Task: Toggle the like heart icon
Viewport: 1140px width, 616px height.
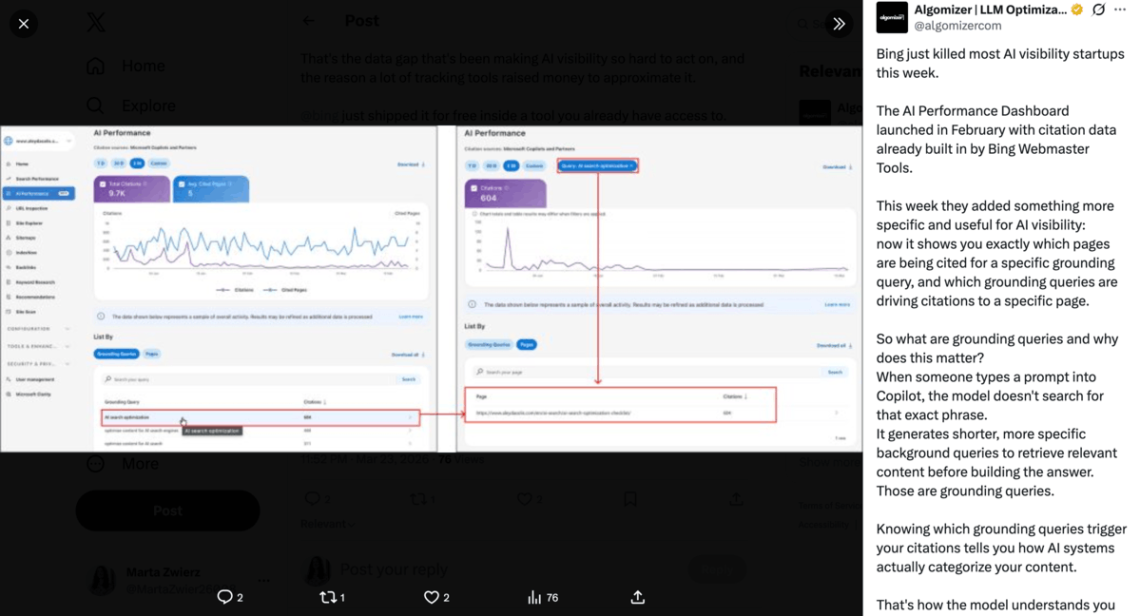Action: (431, 597)
